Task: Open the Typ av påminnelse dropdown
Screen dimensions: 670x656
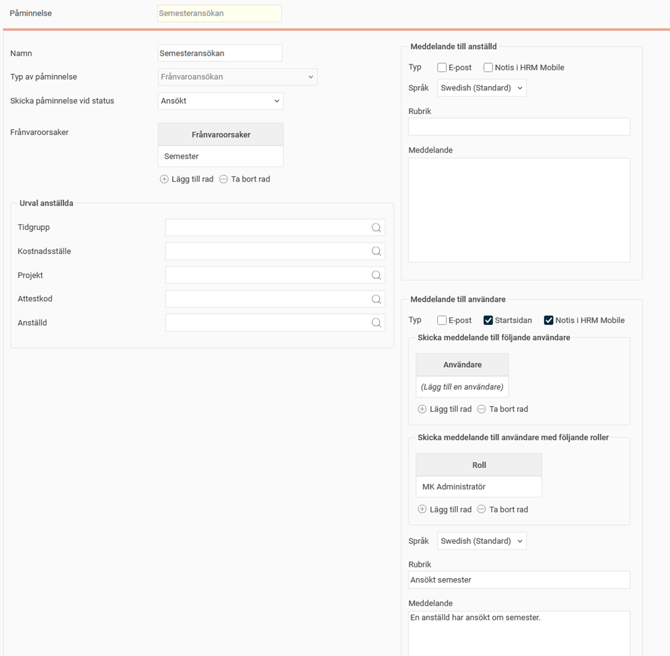Action: [x=237, y=77]
